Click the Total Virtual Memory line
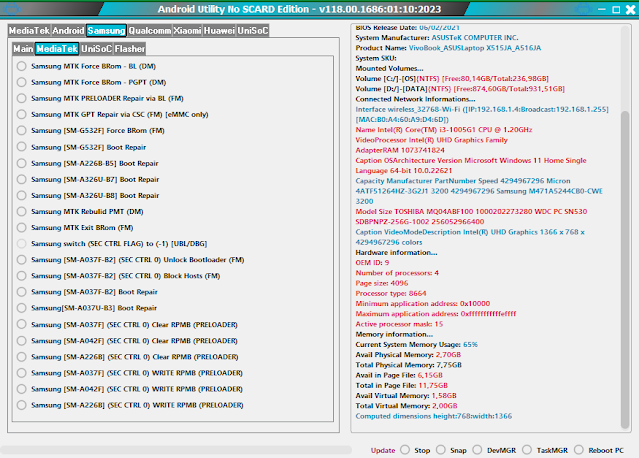Viewport: 639px width, 458px height. pyautogui.click(x=406, y=406)
